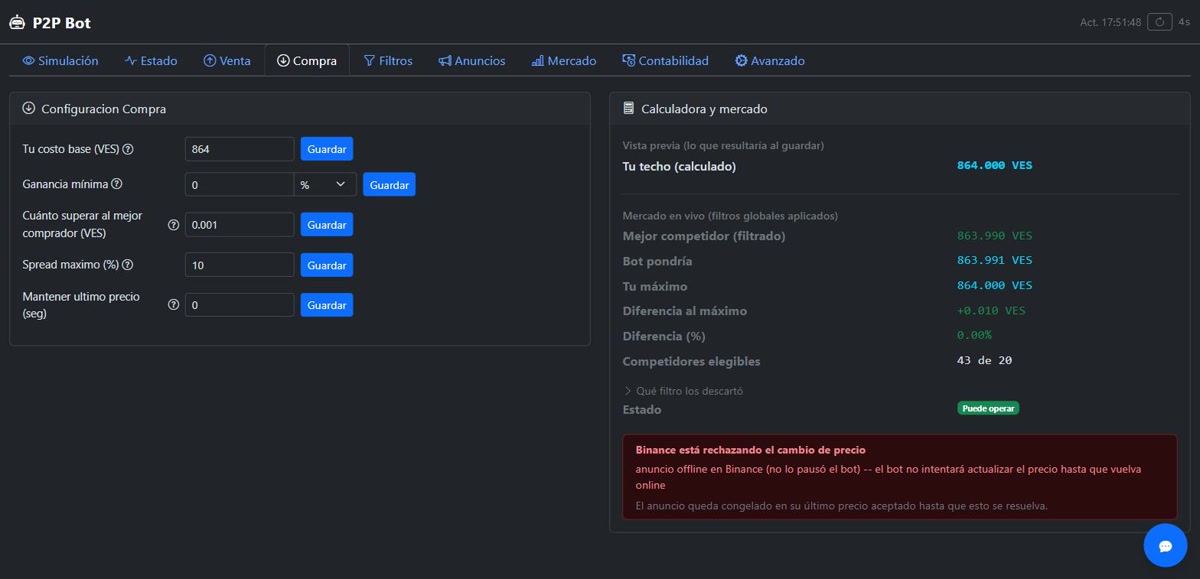1200x579 pixels.
Task: Click the help icon next to Ganancia mínima
Action: click(117, 184)
